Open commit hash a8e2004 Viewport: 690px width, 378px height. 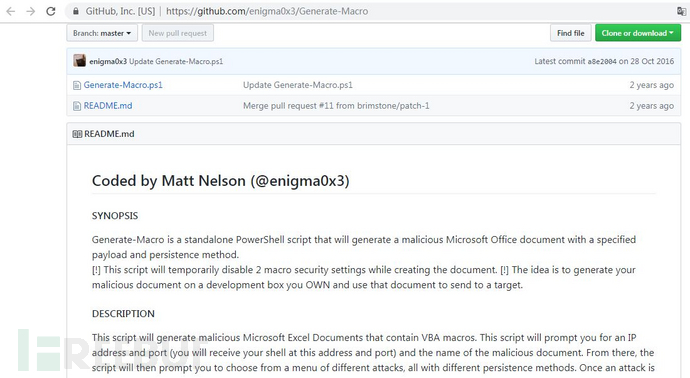pos(602,62)
